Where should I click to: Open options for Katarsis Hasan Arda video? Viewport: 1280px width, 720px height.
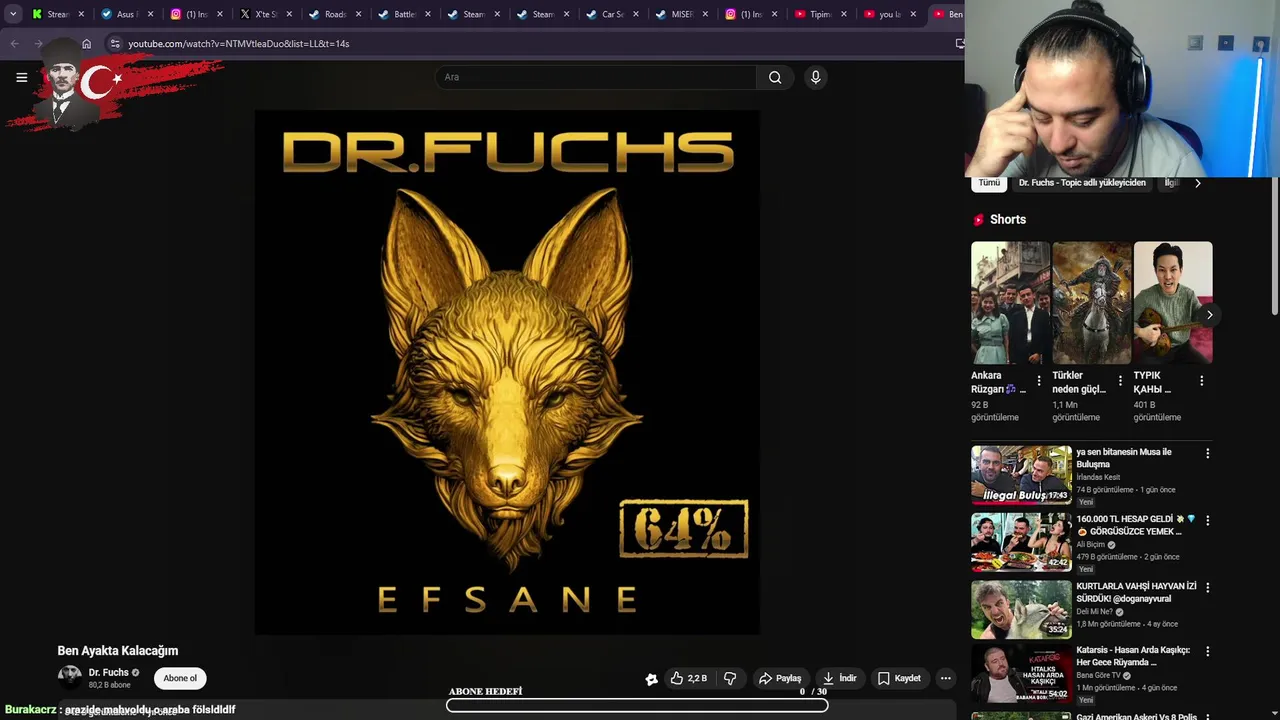point(1207,651)
